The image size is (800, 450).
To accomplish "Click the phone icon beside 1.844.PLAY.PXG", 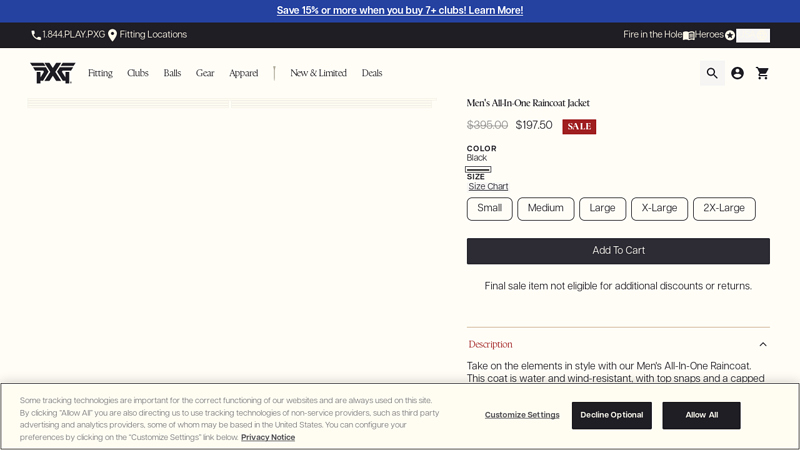I will [x=36, y=35].
